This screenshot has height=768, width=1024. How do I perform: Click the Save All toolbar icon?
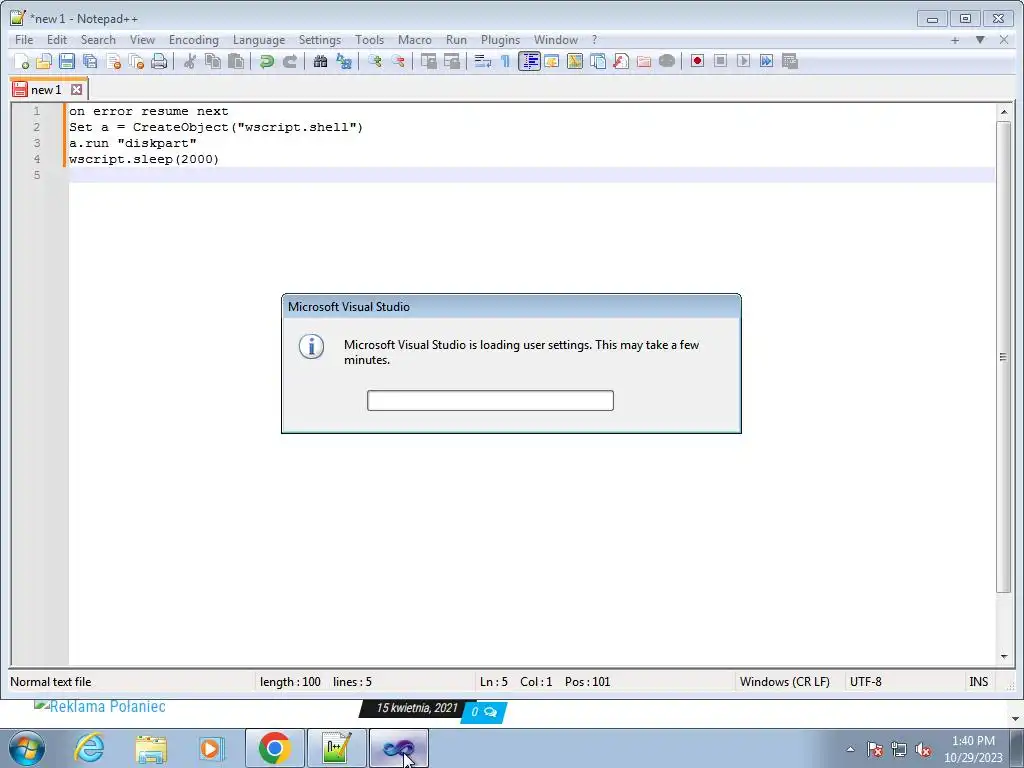click(90, 61)
